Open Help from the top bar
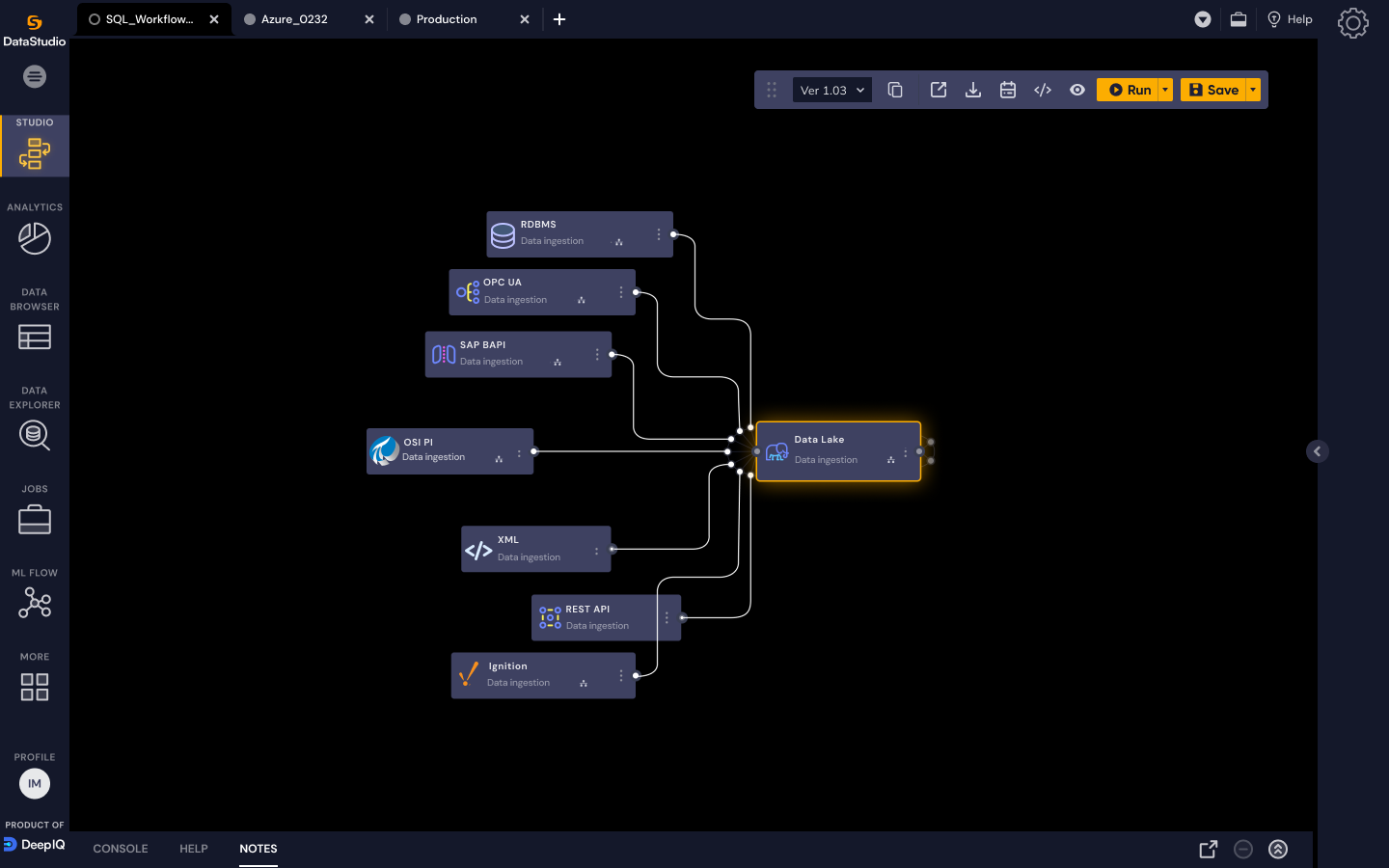Viewport: 1389px width, 868px height. coord(1290,19)
